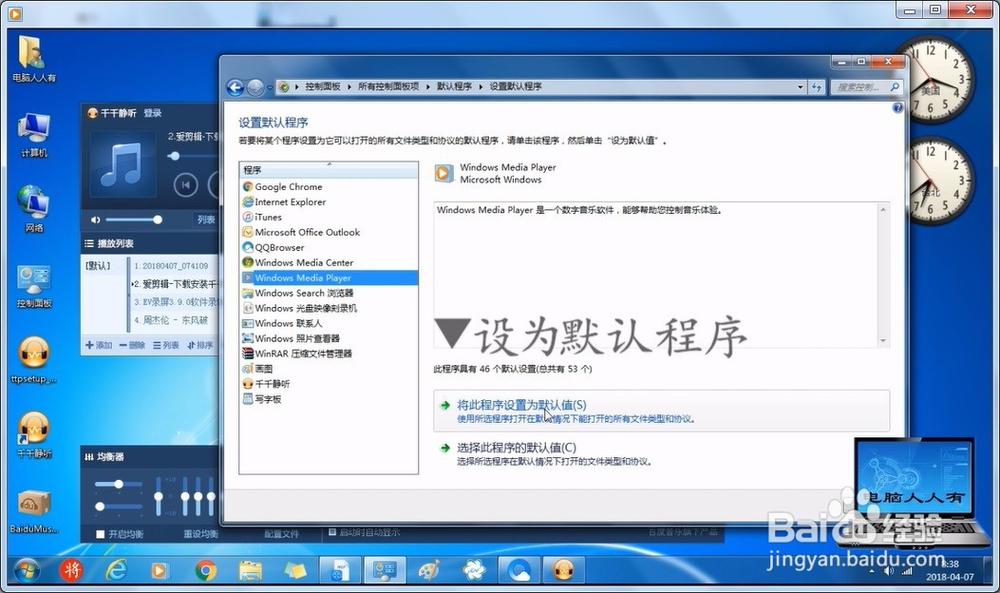This screenshot has height=593, width=1000.
Task: Sort list by 程序 column header
Action: [328, 170]
